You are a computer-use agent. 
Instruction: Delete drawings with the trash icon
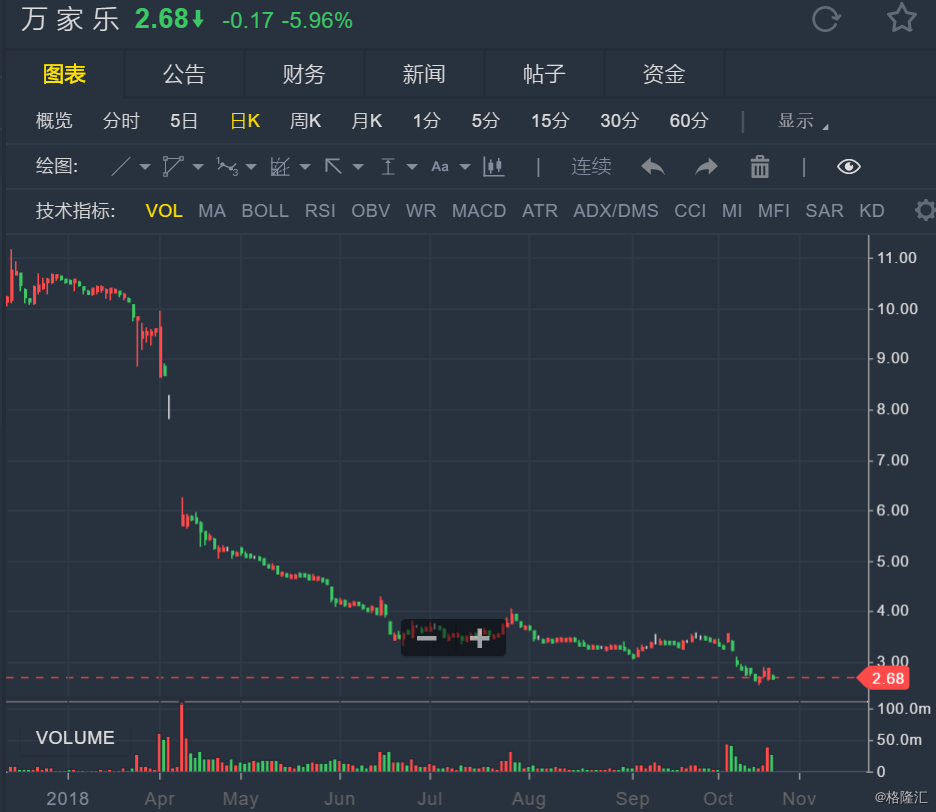(759, 167)
